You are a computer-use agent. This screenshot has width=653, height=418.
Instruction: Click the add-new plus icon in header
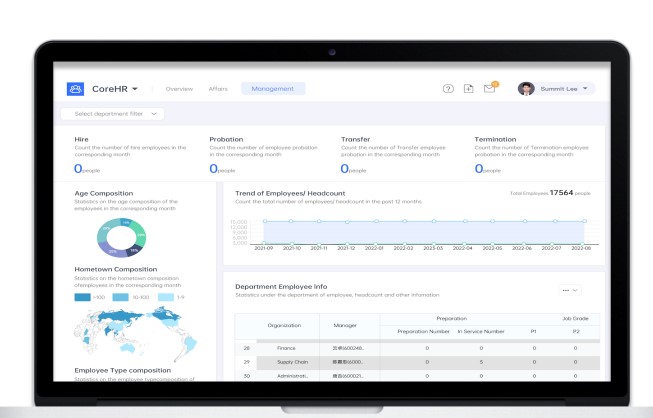coord(469,89)
